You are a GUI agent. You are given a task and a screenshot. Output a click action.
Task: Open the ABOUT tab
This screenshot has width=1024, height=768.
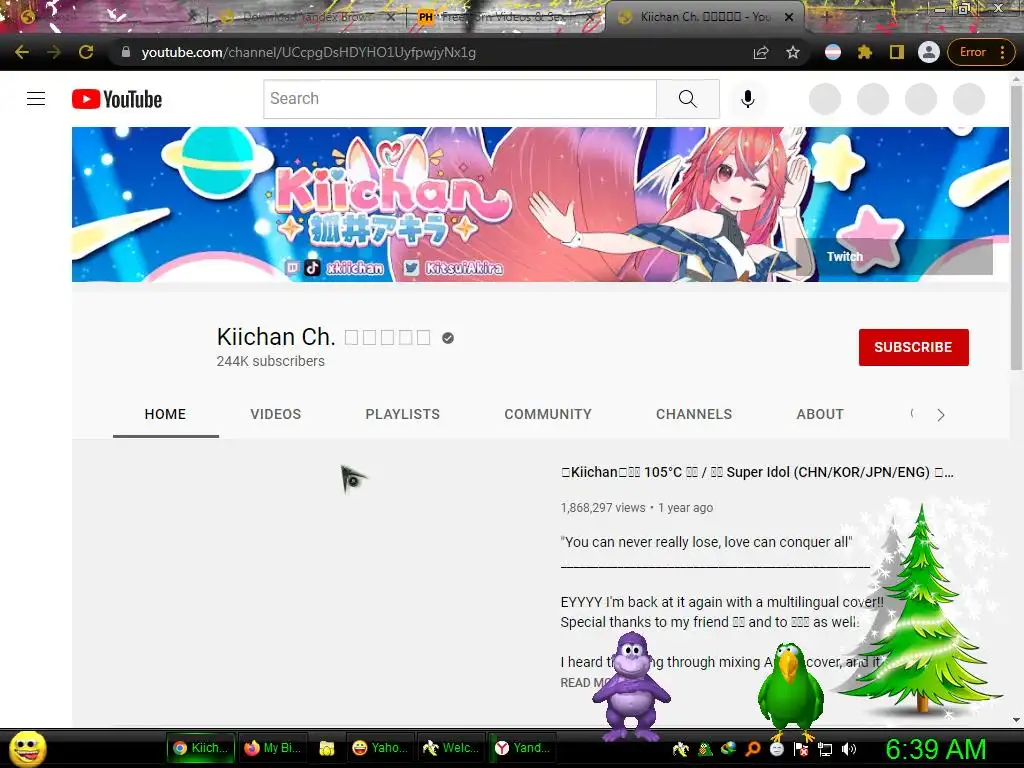click(820, 414)
